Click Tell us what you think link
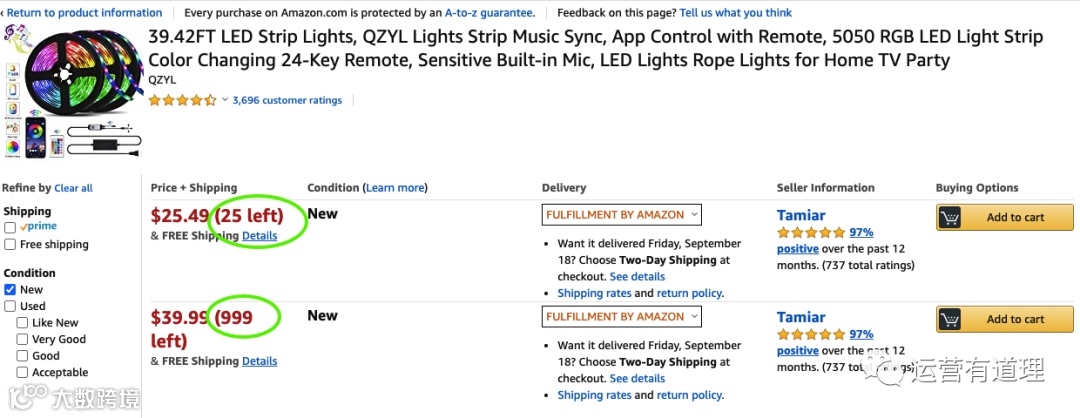The image size is (1080, 418). pyautogui.click(x=735, y=13)
